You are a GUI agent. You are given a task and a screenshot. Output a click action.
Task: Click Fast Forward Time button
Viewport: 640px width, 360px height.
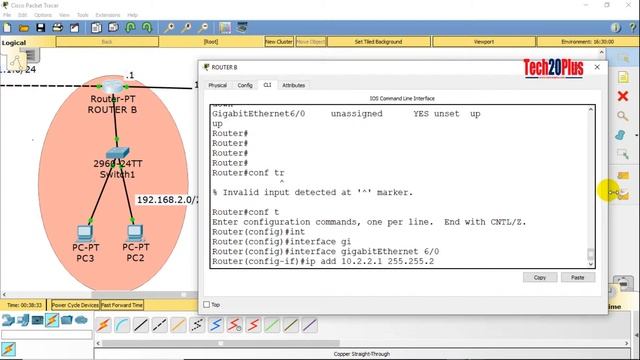pyautogui.click(x=122, y=305)
